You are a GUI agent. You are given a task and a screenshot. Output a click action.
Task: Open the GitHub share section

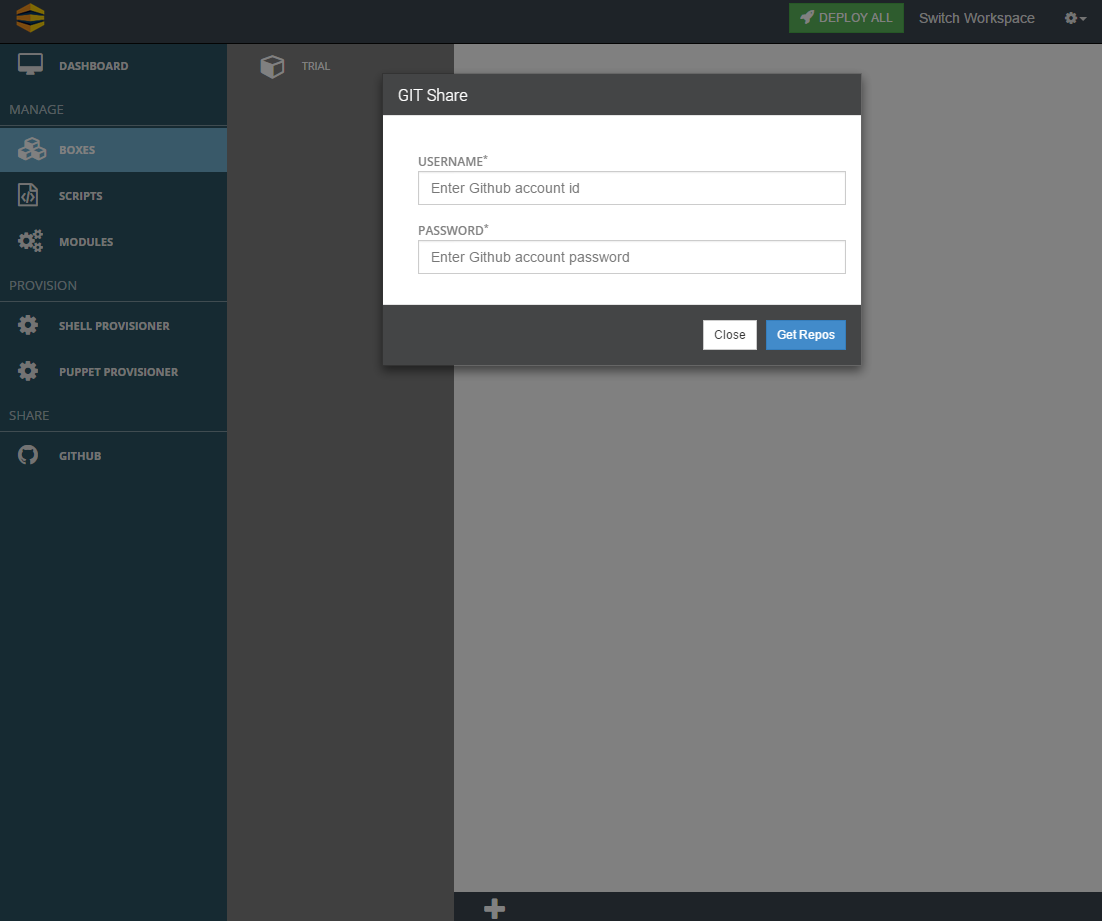[x=80, y=455]
